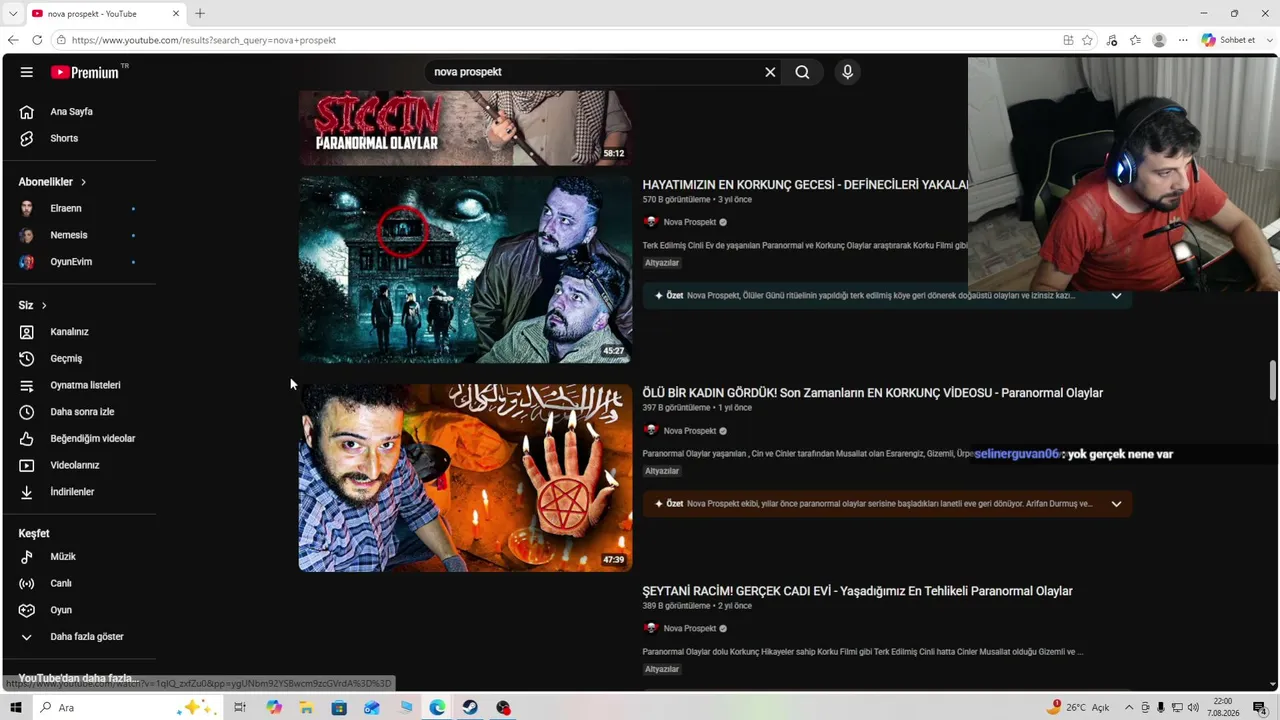Open the browser Settings and more menu
The width and height of the screenshot is (1280, 720).
coord(1183,40)
